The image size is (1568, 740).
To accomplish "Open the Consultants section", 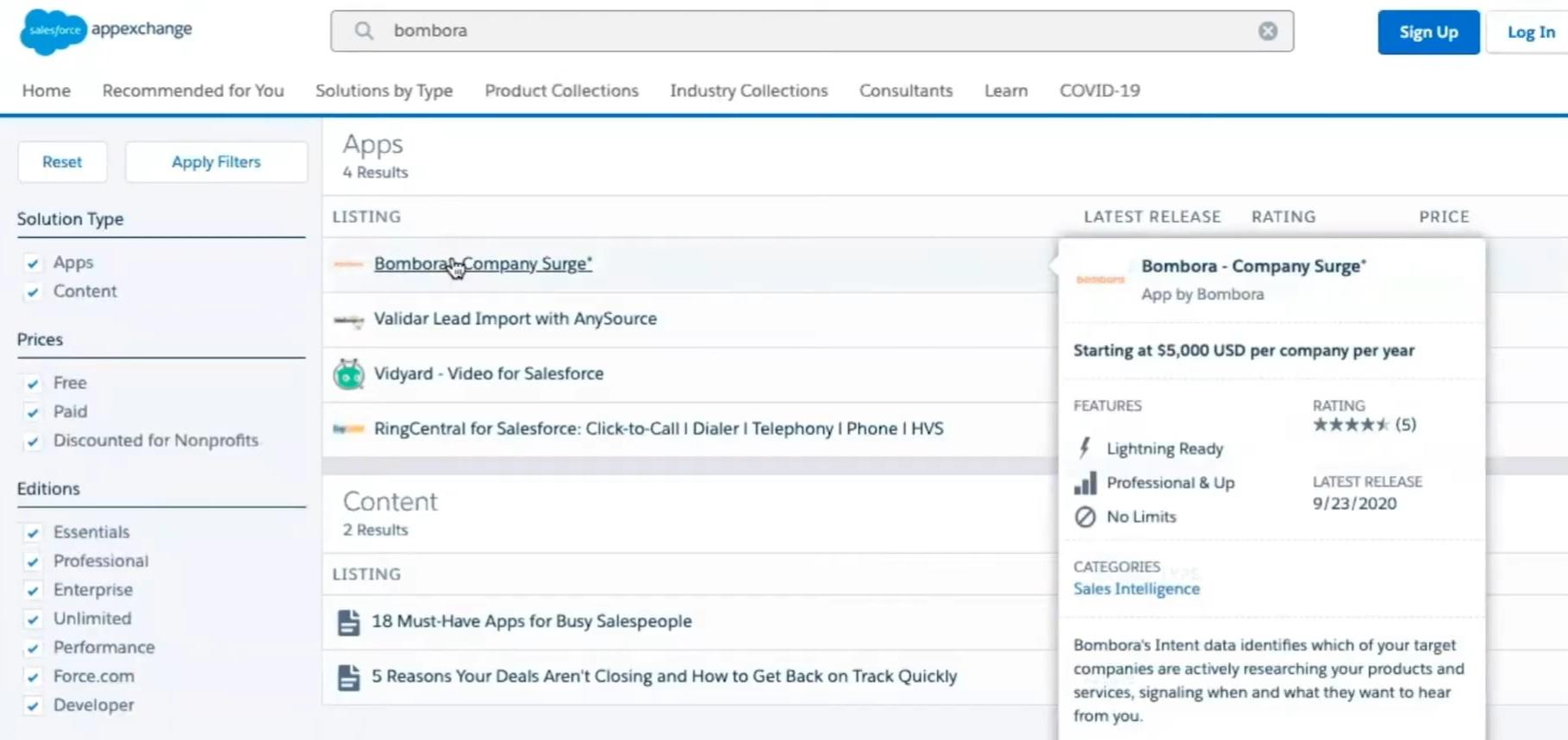I will [x=906, y=91].
